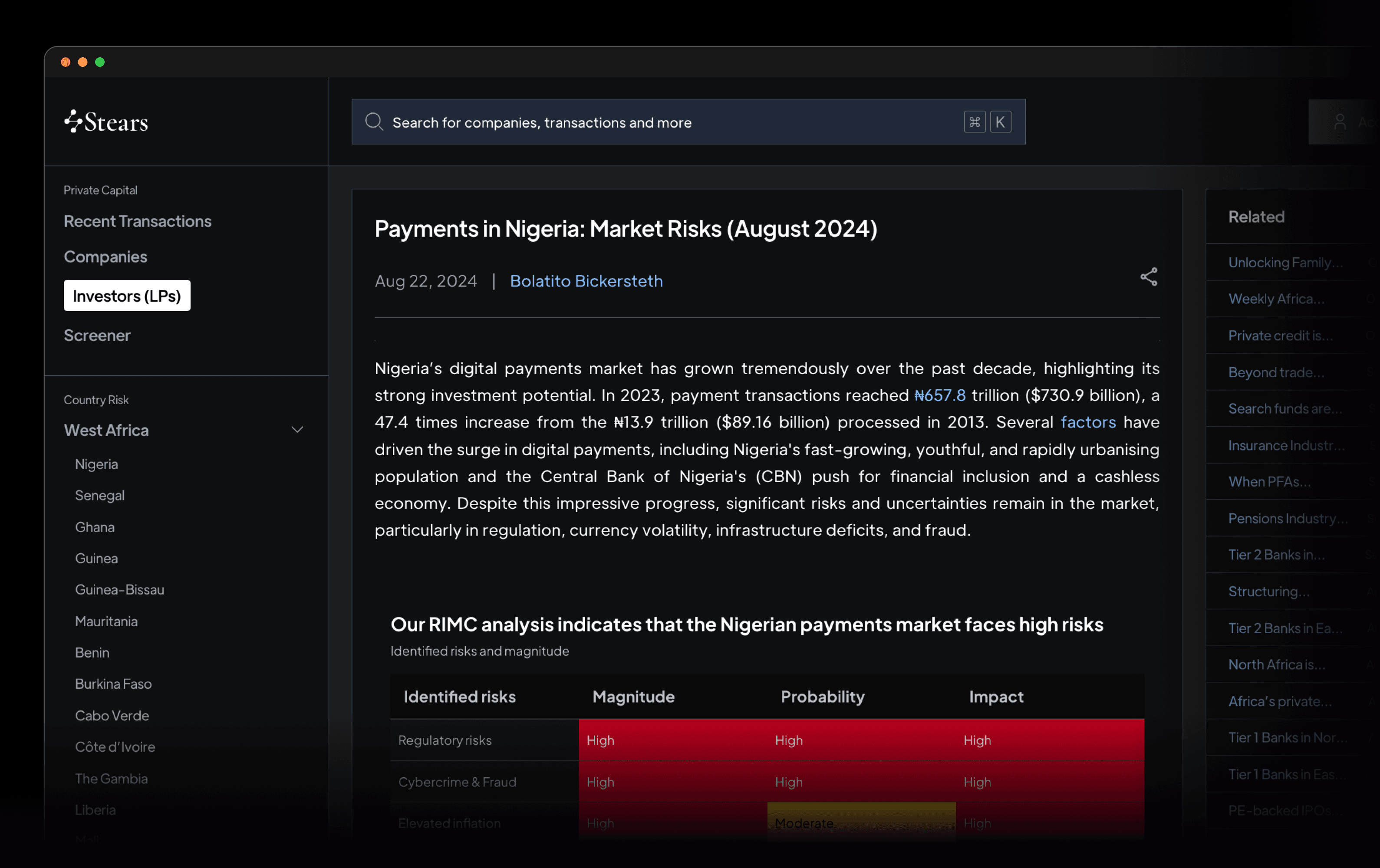The height and width of the screenshot is (868, 1380).
Task: Click the Command key shortcut badge
Action: pos(974,122)
